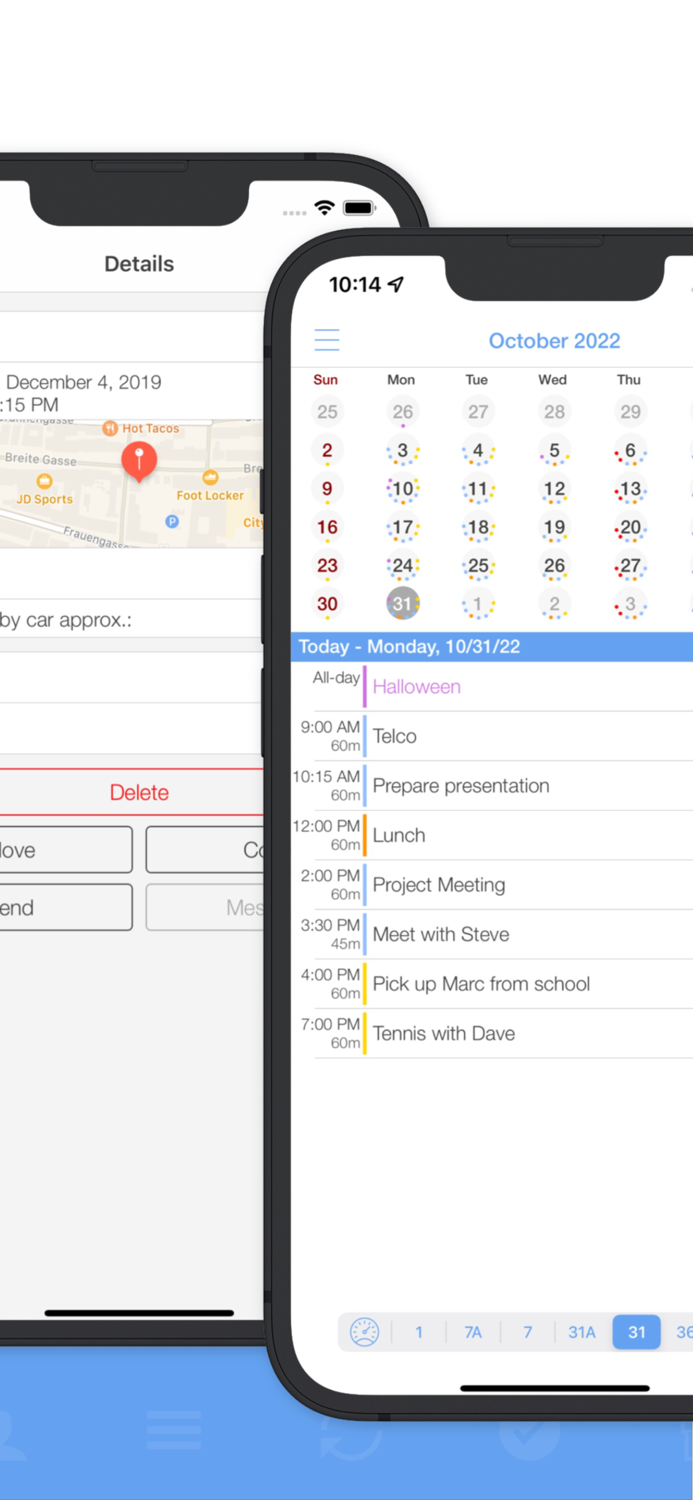Tap the Wi-Fi icon on Details phone
The width and height of the screenshot is (693, 1500).
(x=324, y=208)
